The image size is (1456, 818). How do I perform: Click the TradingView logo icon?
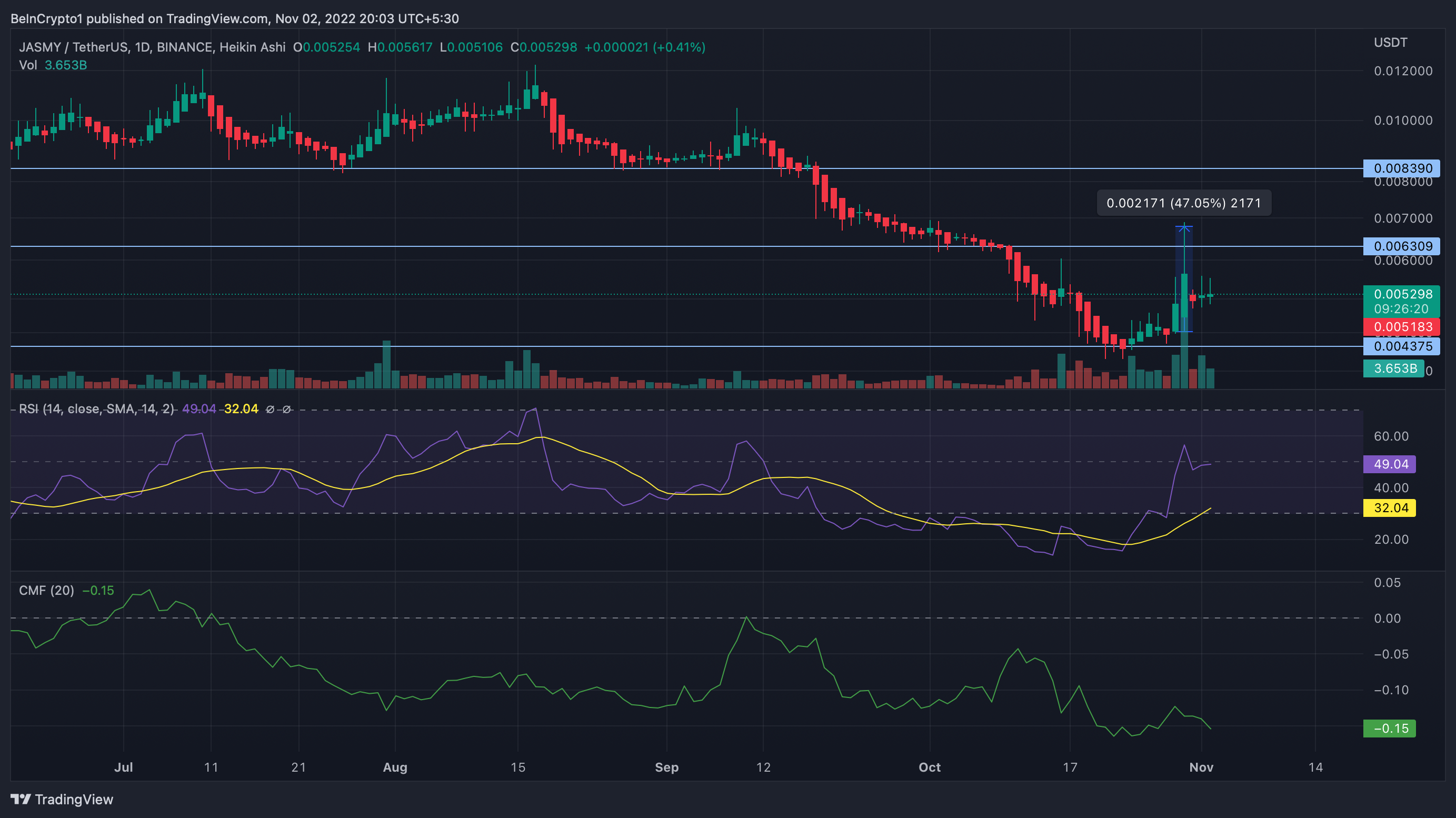coord(21,799)
